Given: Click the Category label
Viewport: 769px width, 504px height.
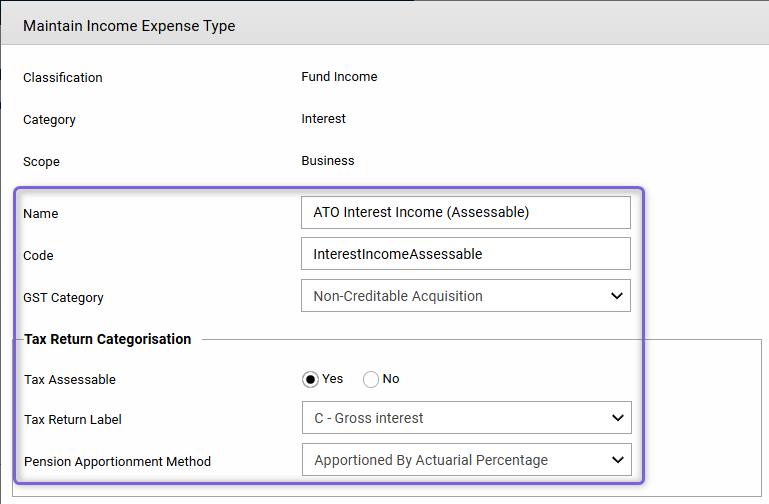Looking at the screenshot, I should click(49, 120).
